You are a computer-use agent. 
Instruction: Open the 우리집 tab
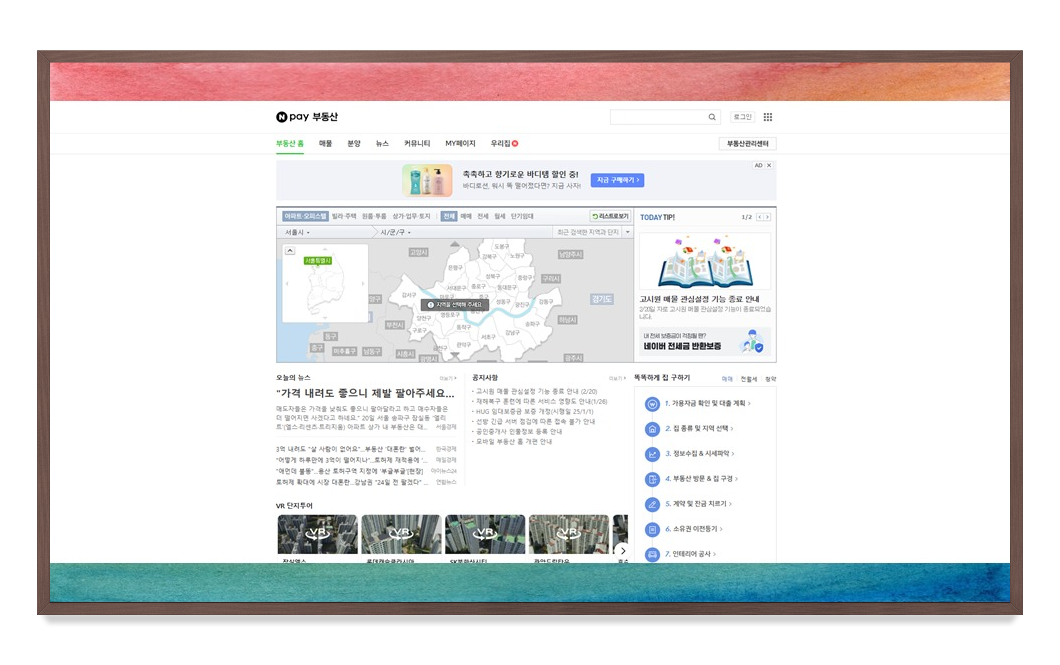[x=500, y=143]
